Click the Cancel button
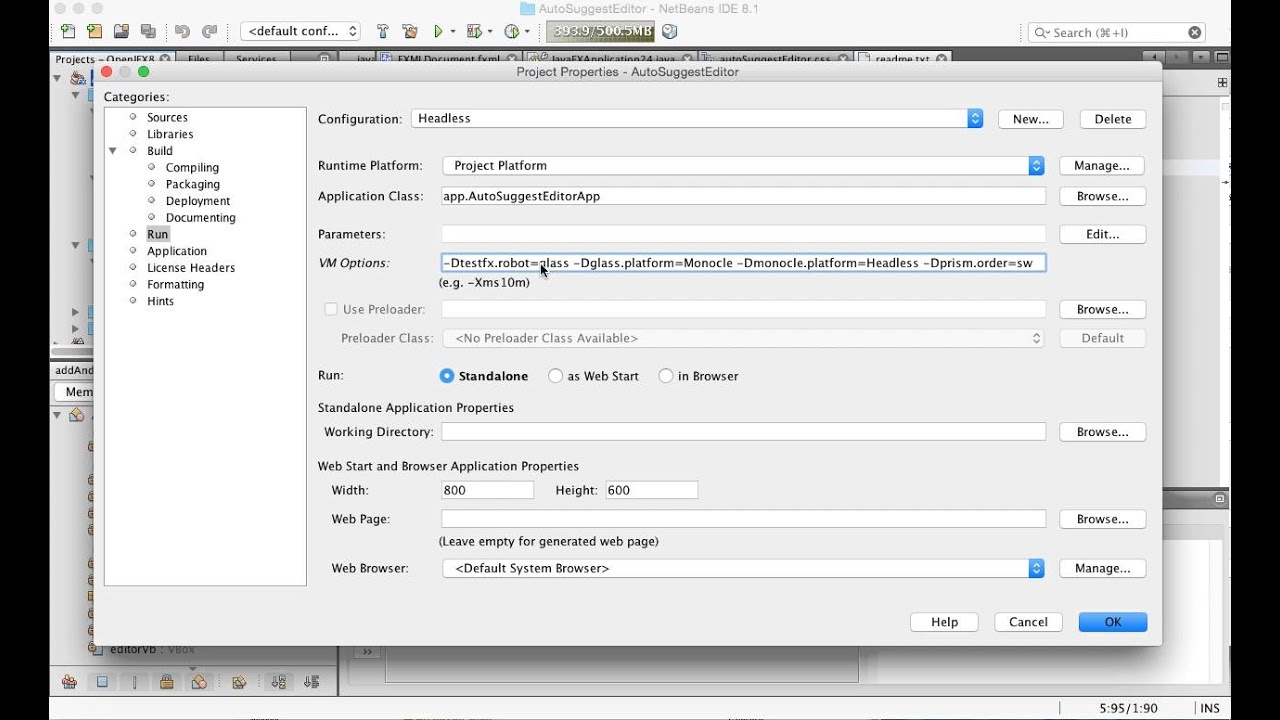 [1028, 622]
